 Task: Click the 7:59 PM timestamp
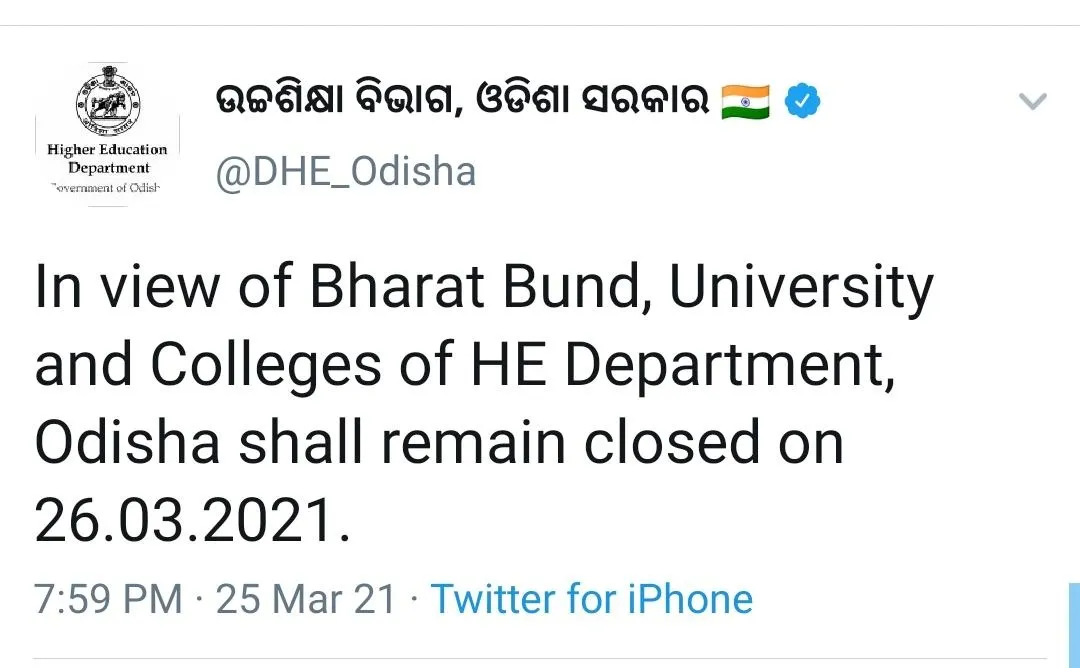pyautogui.click(x=108, y=598)
